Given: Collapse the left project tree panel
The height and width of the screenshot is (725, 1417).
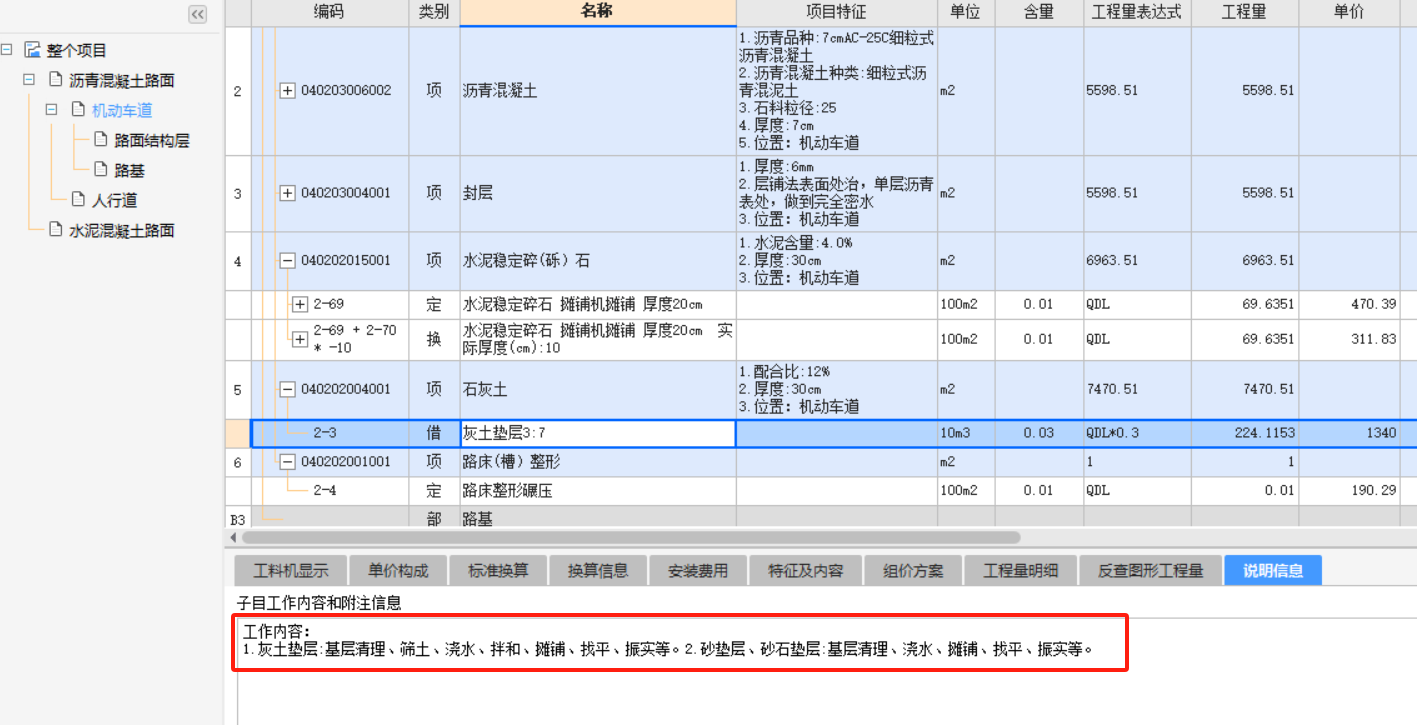Looking at the screenshot, I should pos(197,14).
